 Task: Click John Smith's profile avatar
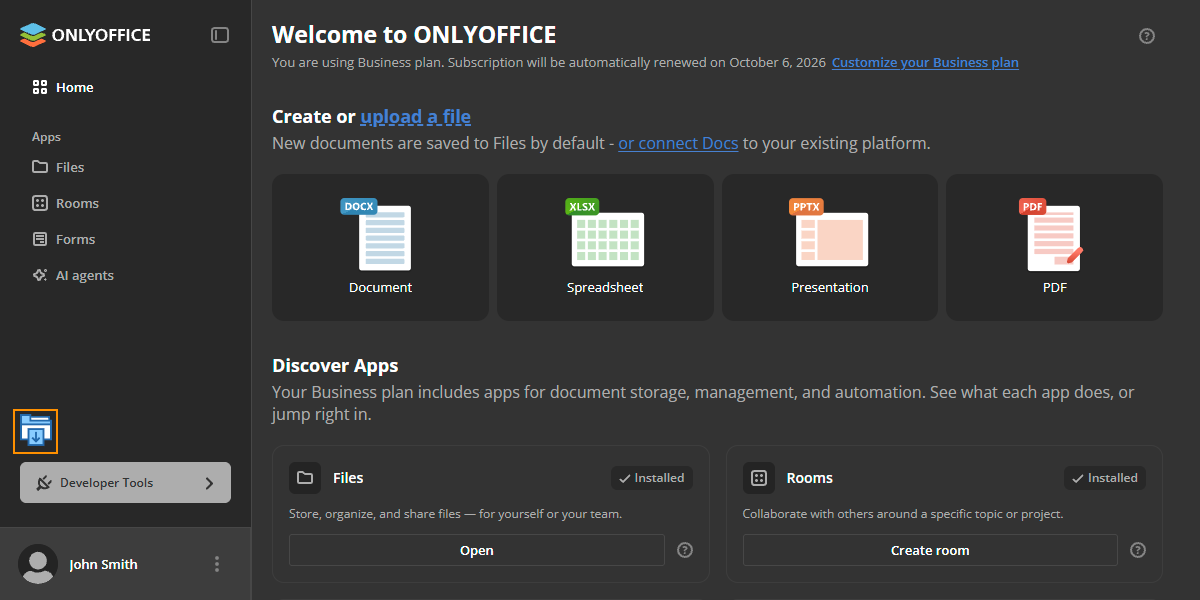point(38,564)
